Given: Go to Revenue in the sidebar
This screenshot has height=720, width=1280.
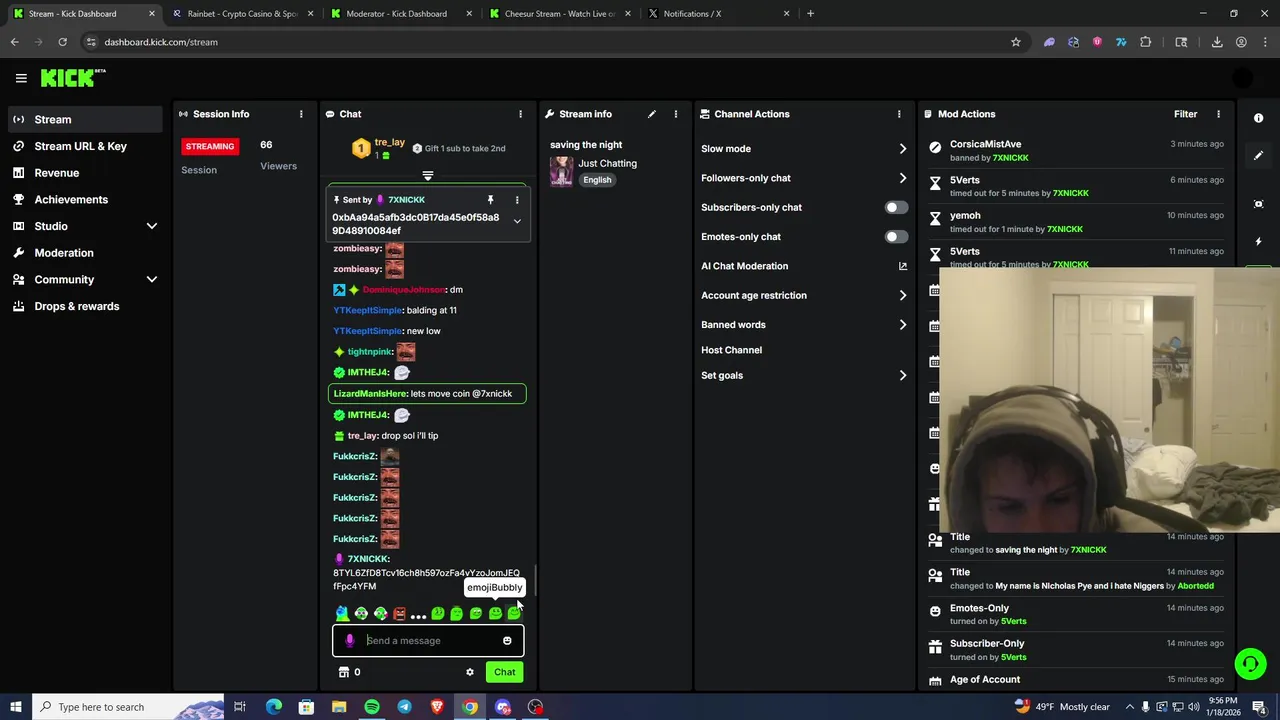Looking at the screenshot, I should pyautogui.click(x=85, y=173).
